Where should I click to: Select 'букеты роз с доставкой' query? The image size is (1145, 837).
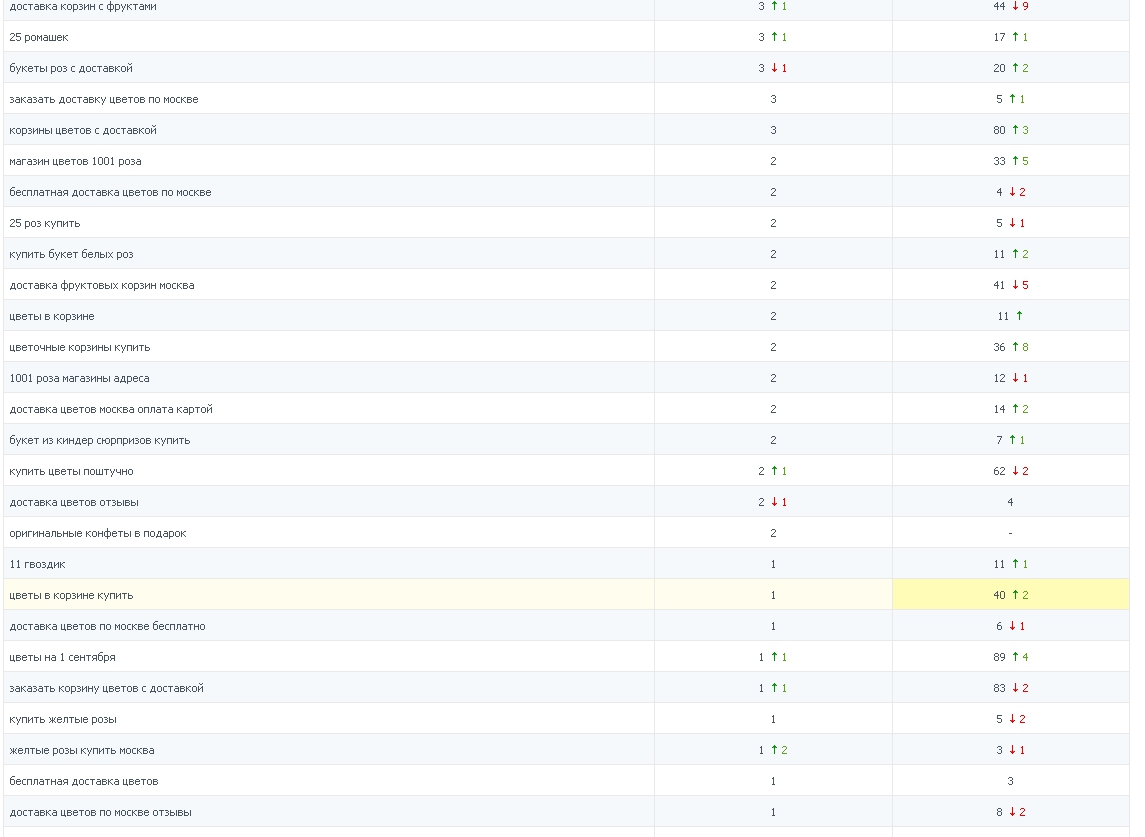coord(71,69)
